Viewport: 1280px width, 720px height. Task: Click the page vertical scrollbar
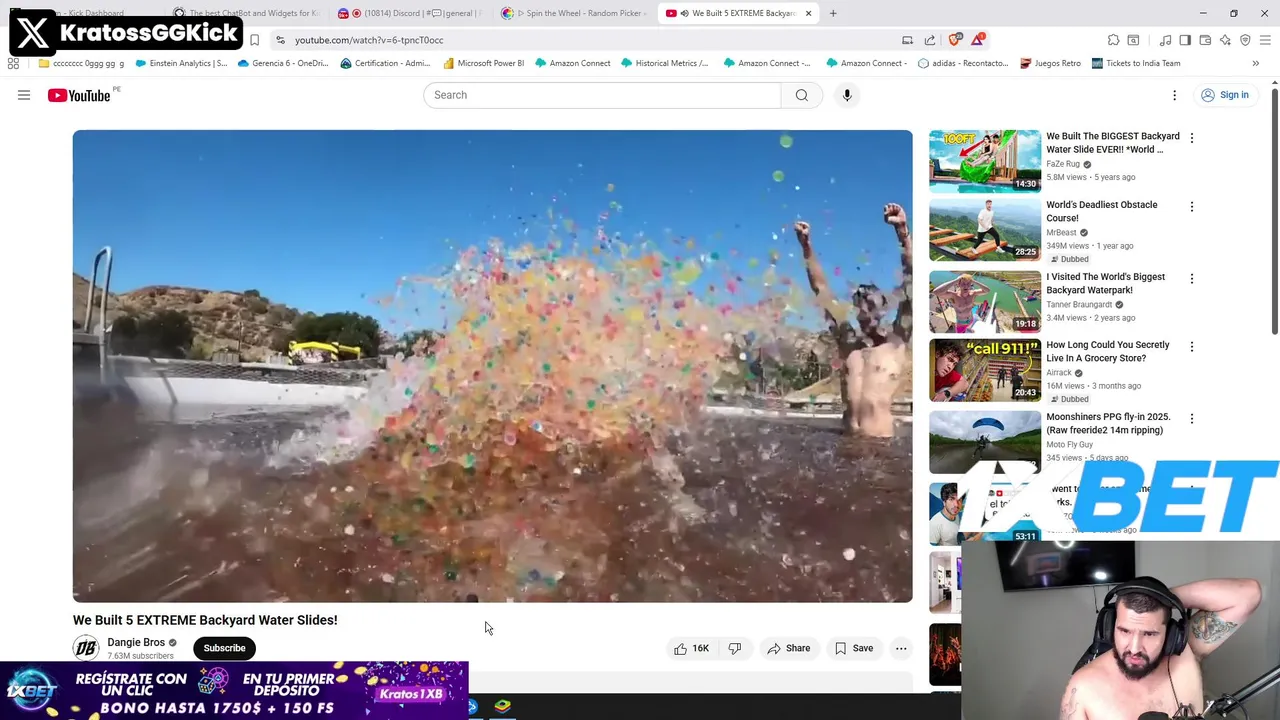[1275, 210]
